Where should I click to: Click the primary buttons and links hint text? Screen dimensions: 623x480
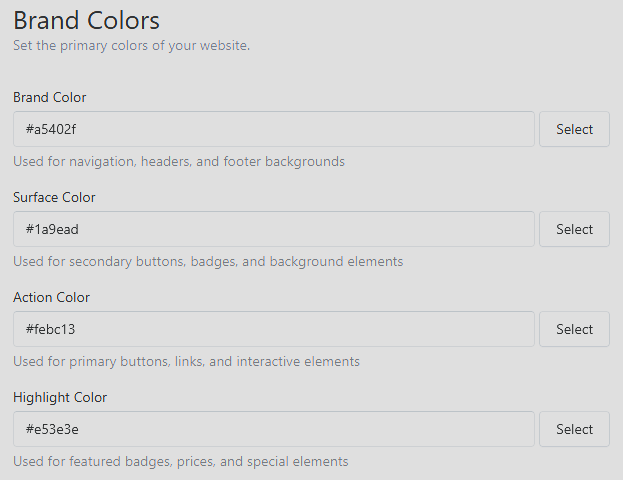[186, 362]
